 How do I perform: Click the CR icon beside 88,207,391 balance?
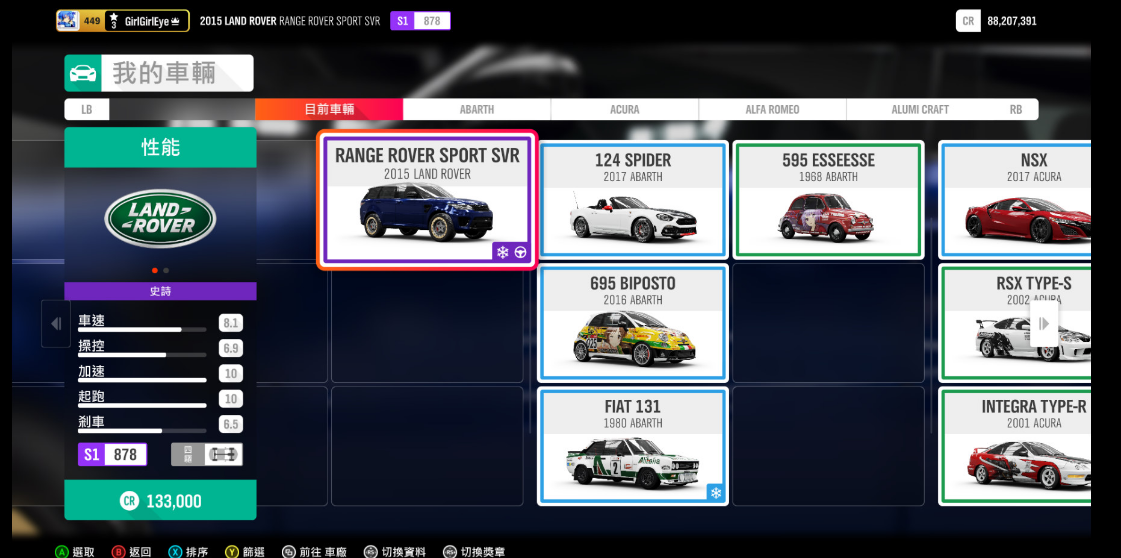point(968,21)
